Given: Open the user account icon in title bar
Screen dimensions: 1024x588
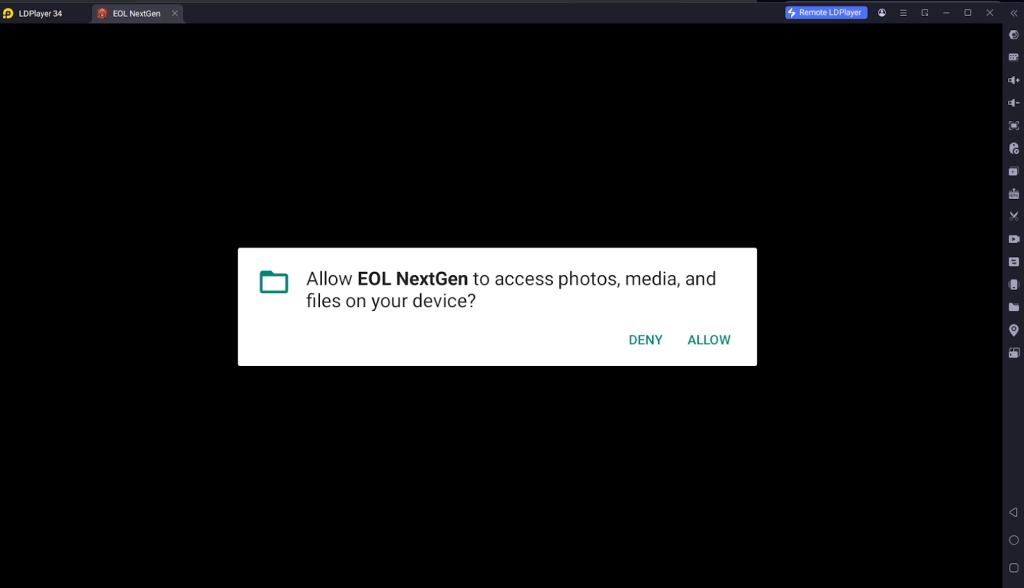Looking at the screenshot, I should pos(882,12).
